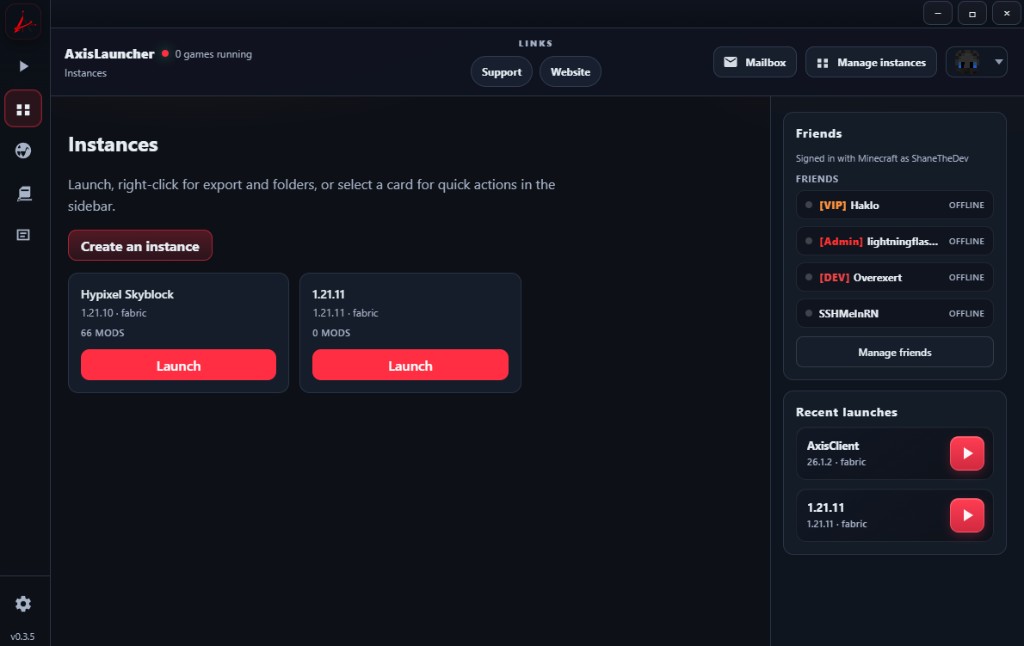This screenshot has width=1024, height=646.
Task: Click the AxisLauncher logo icon
Action: pos(24,22)
